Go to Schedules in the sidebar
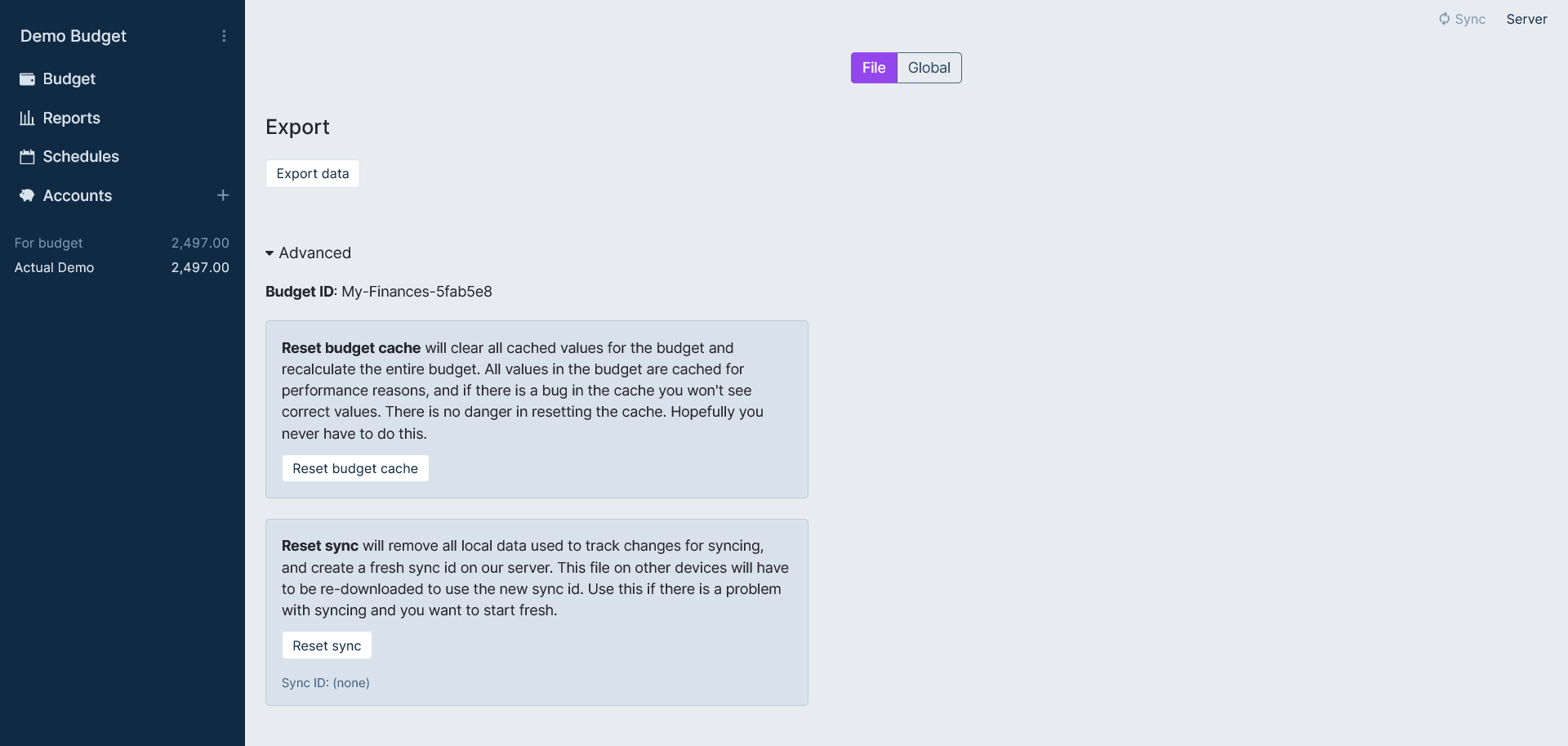This screenshot has width=1568, height=746. (80, 157)
